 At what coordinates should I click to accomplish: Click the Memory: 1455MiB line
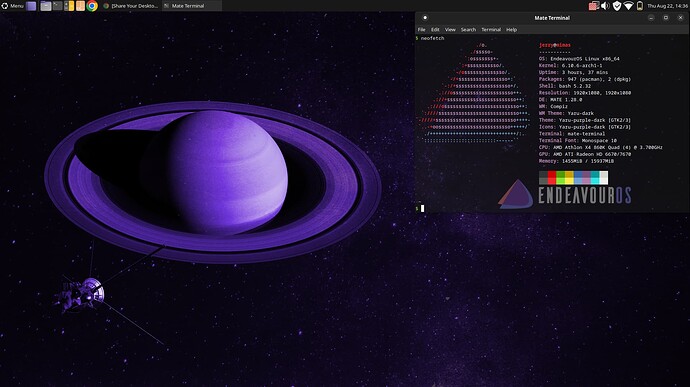click(x=576, y=161)
